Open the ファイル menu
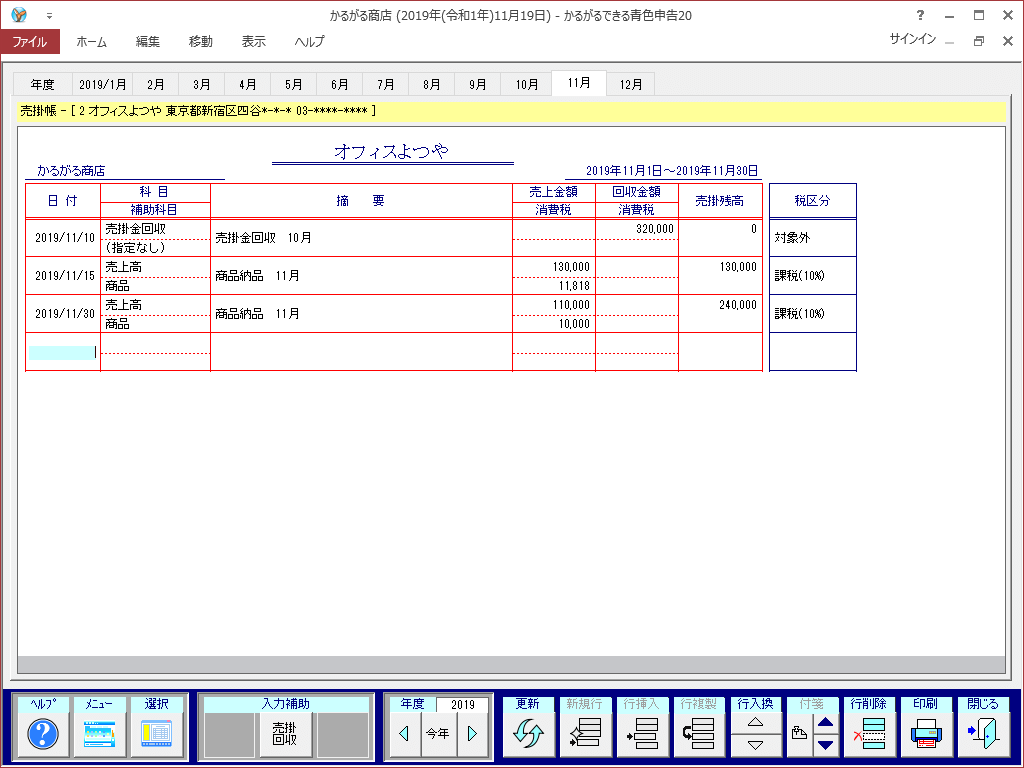The height and width of the screenshot is (768, 1024). 30,41
